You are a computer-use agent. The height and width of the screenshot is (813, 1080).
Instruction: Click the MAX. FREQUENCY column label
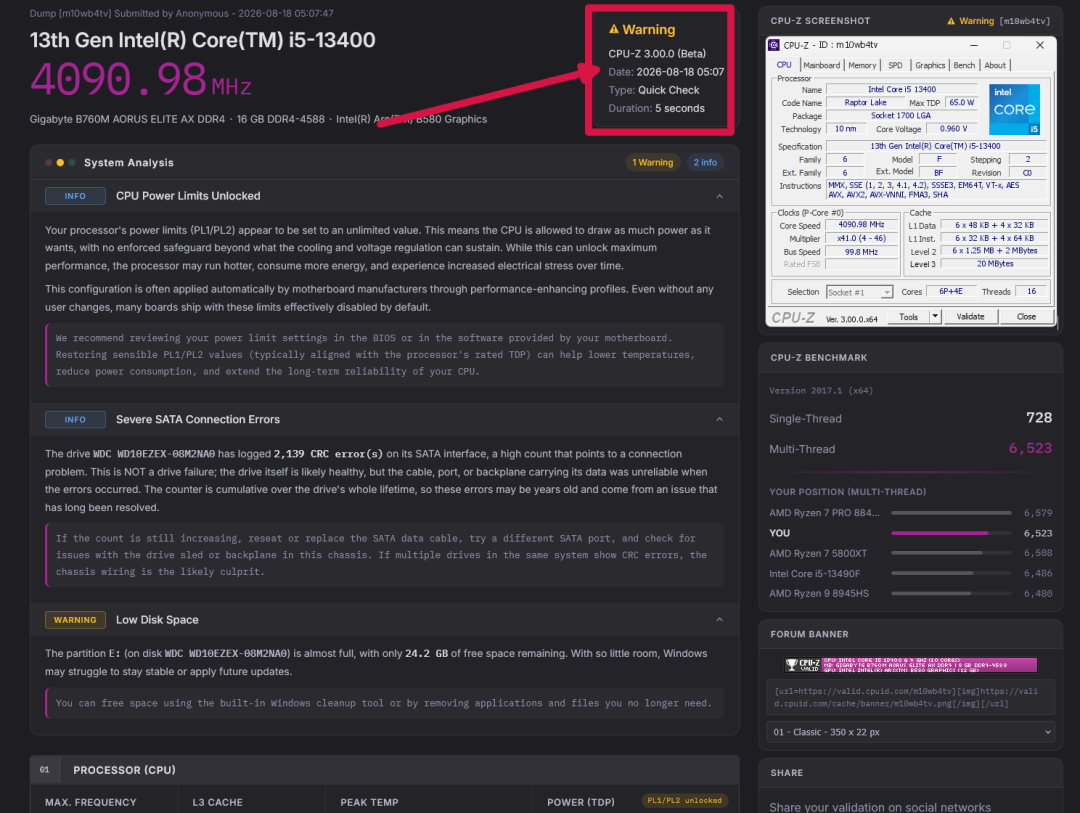91,803
